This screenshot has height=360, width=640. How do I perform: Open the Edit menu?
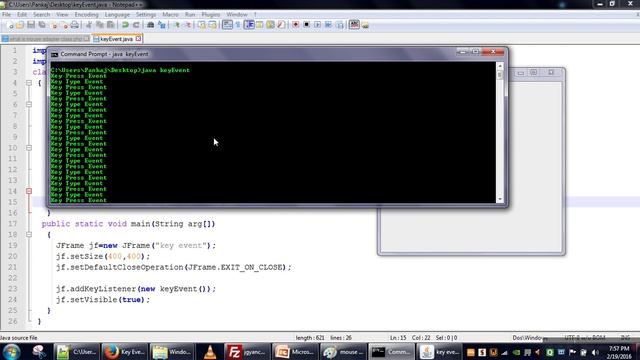22,14
